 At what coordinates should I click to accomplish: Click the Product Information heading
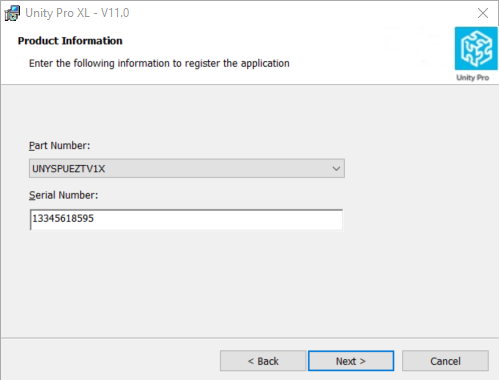point(70,41)
